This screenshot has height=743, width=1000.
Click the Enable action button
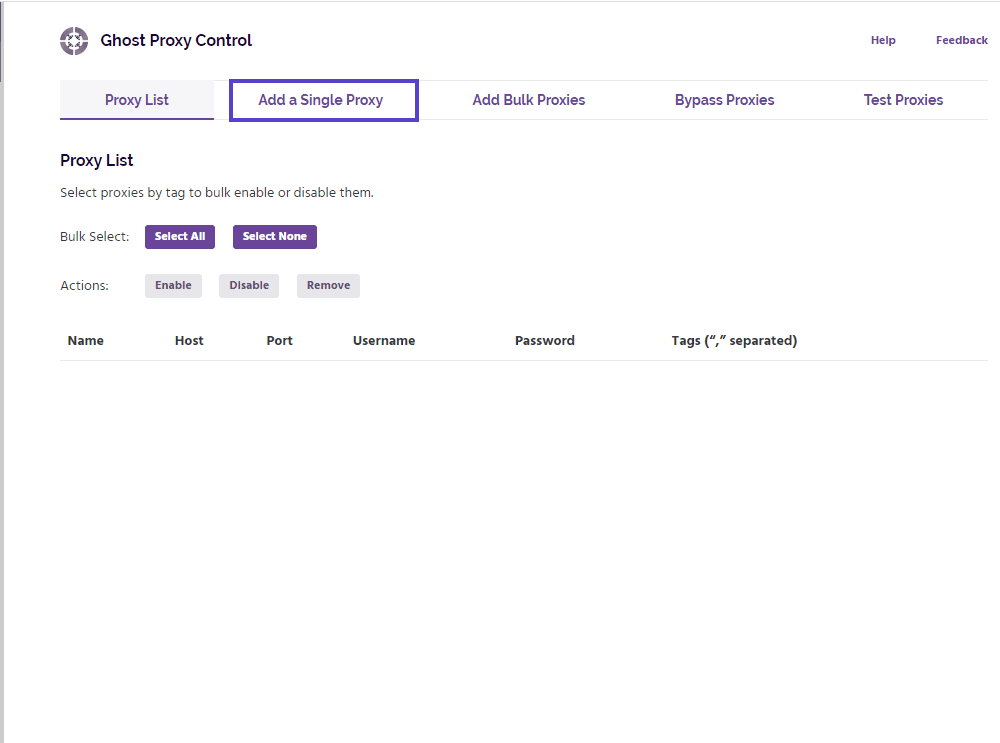pyautogui.click(x=173, y=286)
